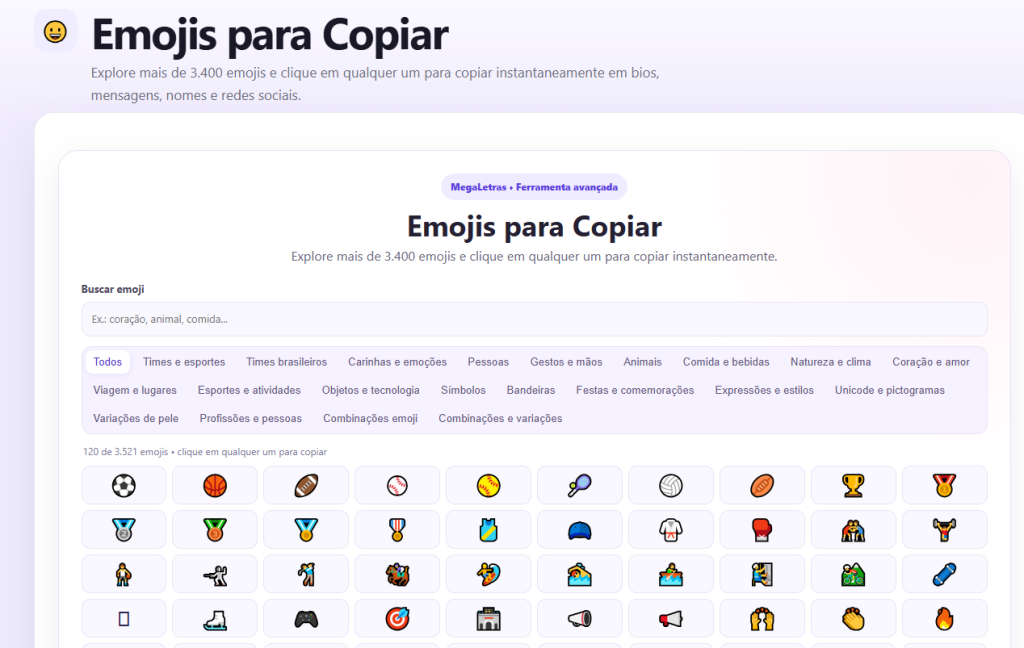
Task: Switch to Esportes e atividades
Action: [x=249, y=390]
